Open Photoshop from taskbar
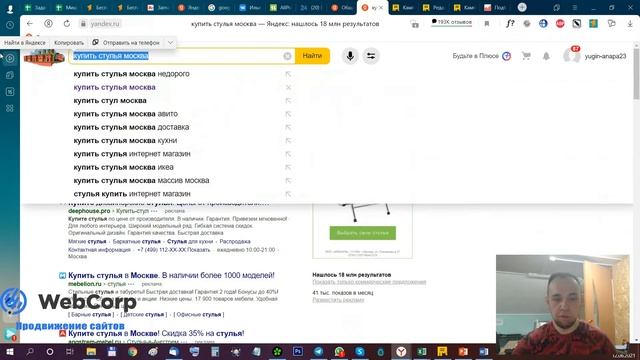 click(x=298, y=351)
